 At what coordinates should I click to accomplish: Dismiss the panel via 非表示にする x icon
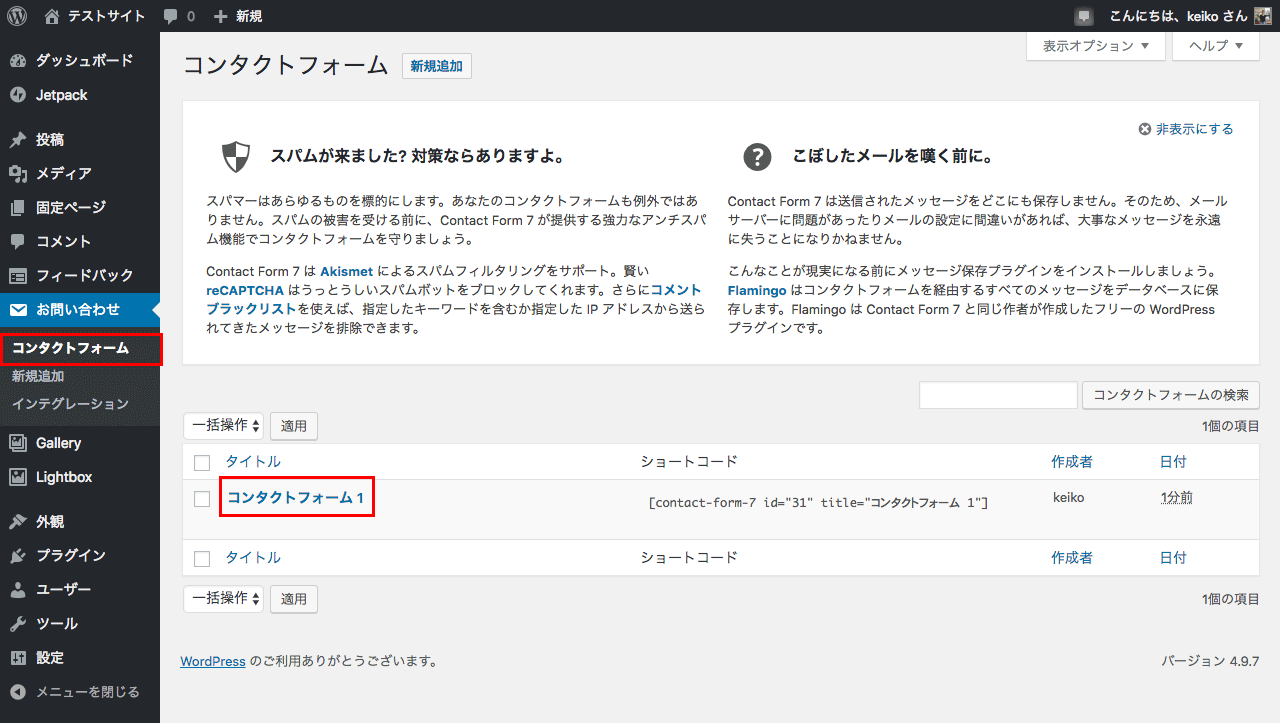pos(1145,129)
